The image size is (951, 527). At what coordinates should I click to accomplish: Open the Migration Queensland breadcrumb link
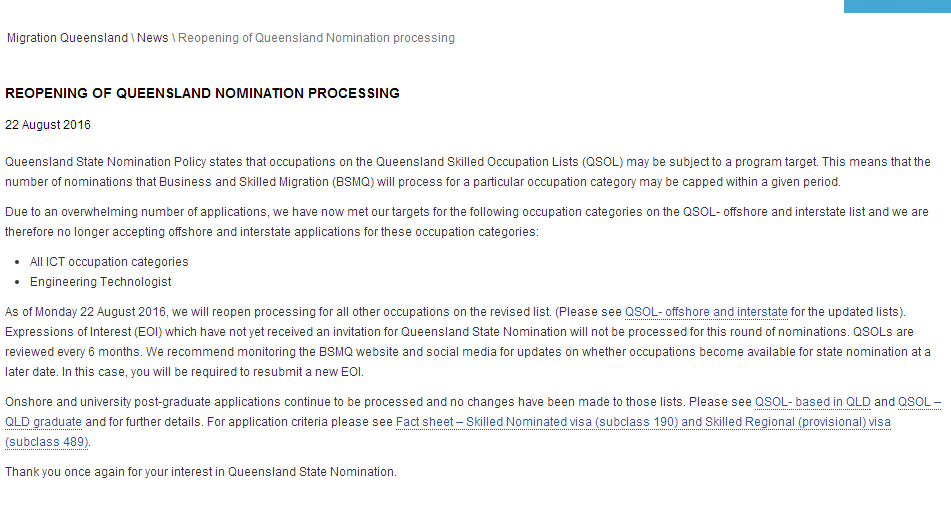pyautogui.click(x=67, y=38)
